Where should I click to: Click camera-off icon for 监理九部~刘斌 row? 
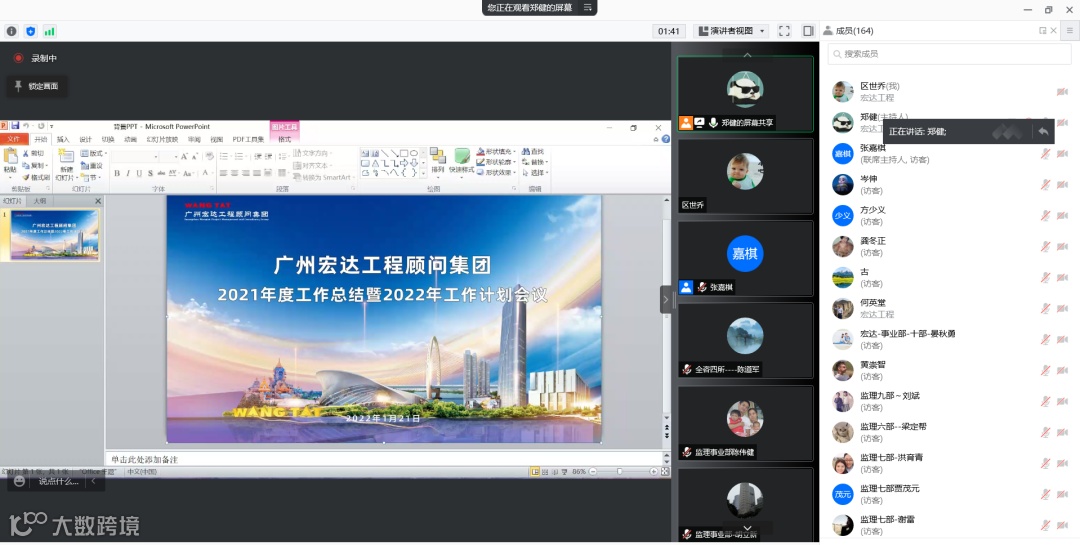click(1062, 401)
